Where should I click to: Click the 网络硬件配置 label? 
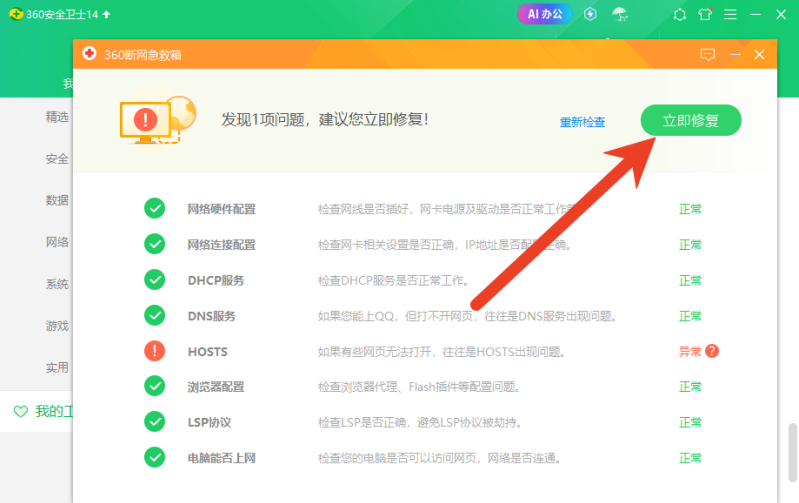(221, 209)
